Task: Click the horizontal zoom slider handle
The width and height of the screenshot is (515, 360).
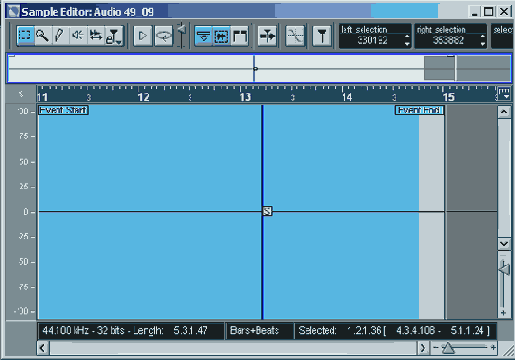Action: coord(448,348)
